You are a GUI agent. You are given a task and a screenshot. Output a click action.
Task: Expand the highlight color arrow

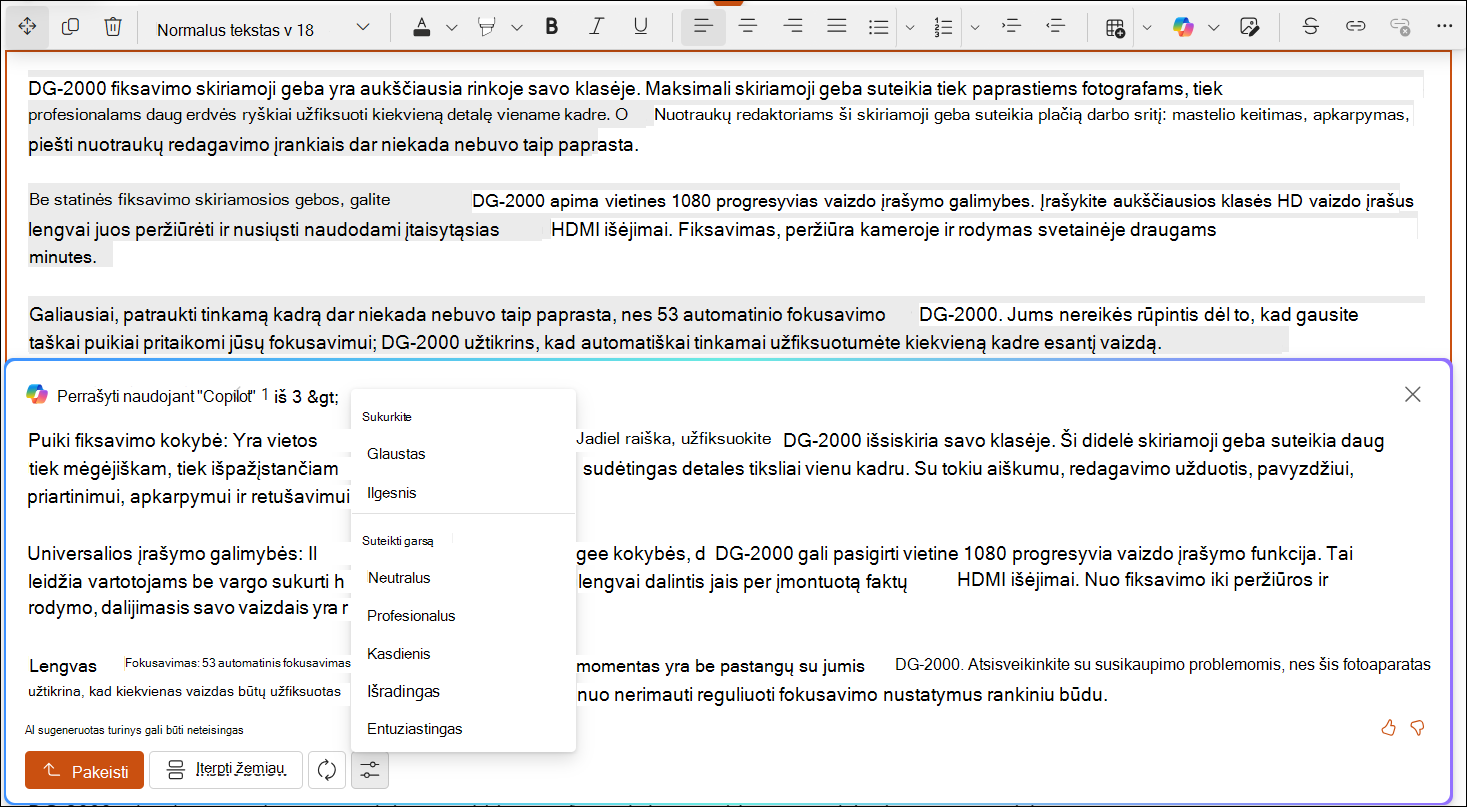[517, 28]
